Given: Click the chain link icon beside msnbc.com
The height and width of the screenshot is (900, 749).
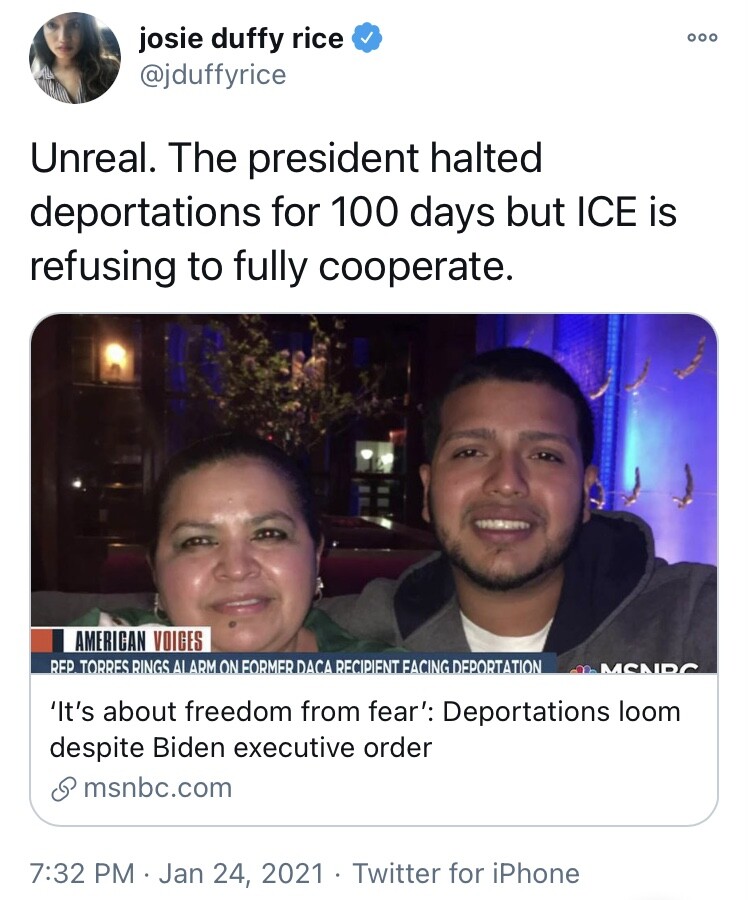Looking at the screenshot, I should pos(62,789).
